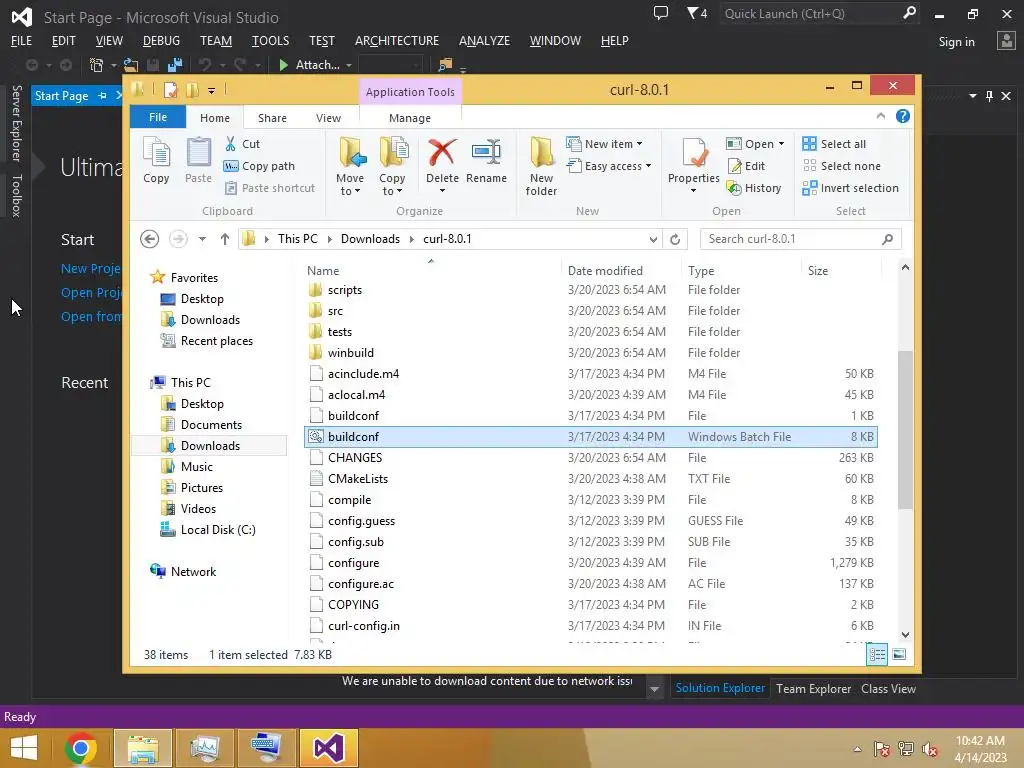Viewport: 1024px width, 768px height.
Task: Click Open Project link on Start Page
Action: pos(91,293)
